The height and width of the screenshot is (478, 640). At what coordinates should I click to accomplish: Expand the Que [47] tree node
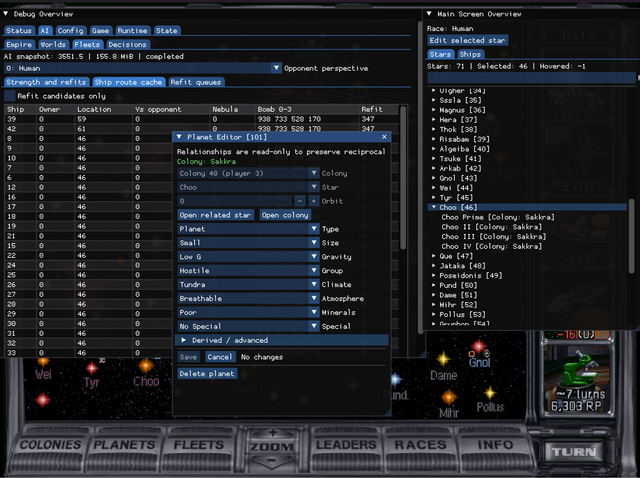coord(434,256)
